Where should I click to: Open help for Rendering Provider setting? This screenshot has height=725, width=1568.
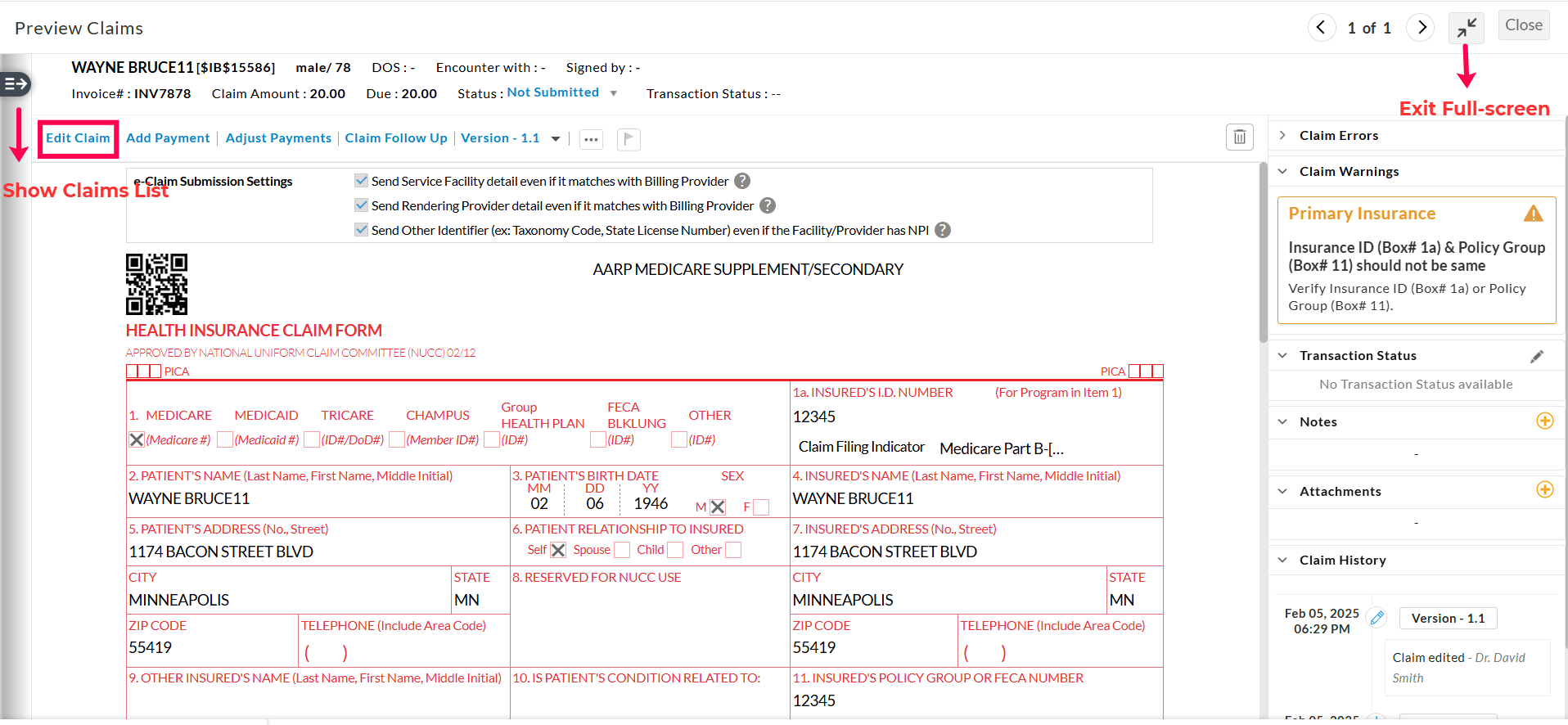[768, 205]
